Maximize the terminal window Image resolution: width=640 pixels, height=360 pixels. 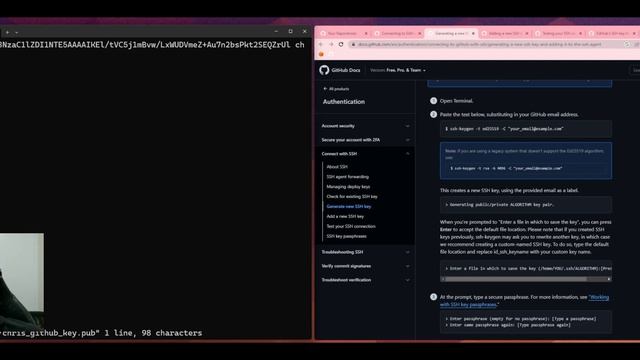point(290,31)
